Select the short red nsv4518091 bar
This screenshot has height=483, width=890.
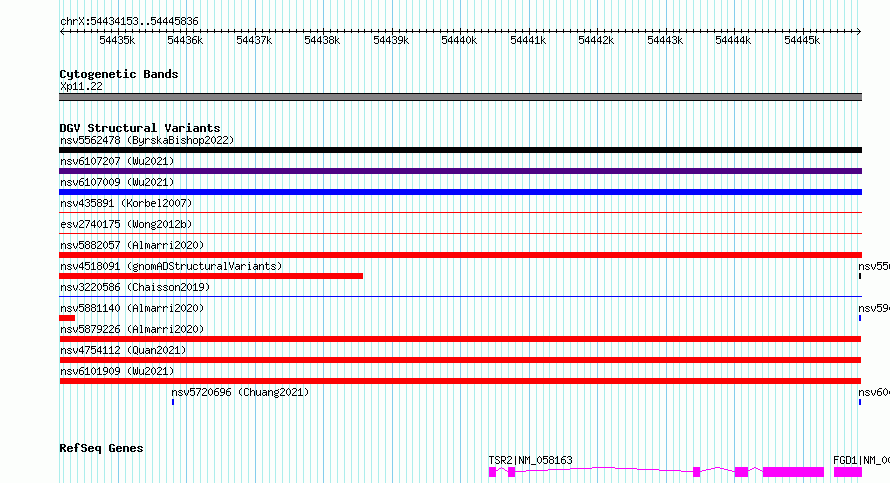tap(211, 276)
